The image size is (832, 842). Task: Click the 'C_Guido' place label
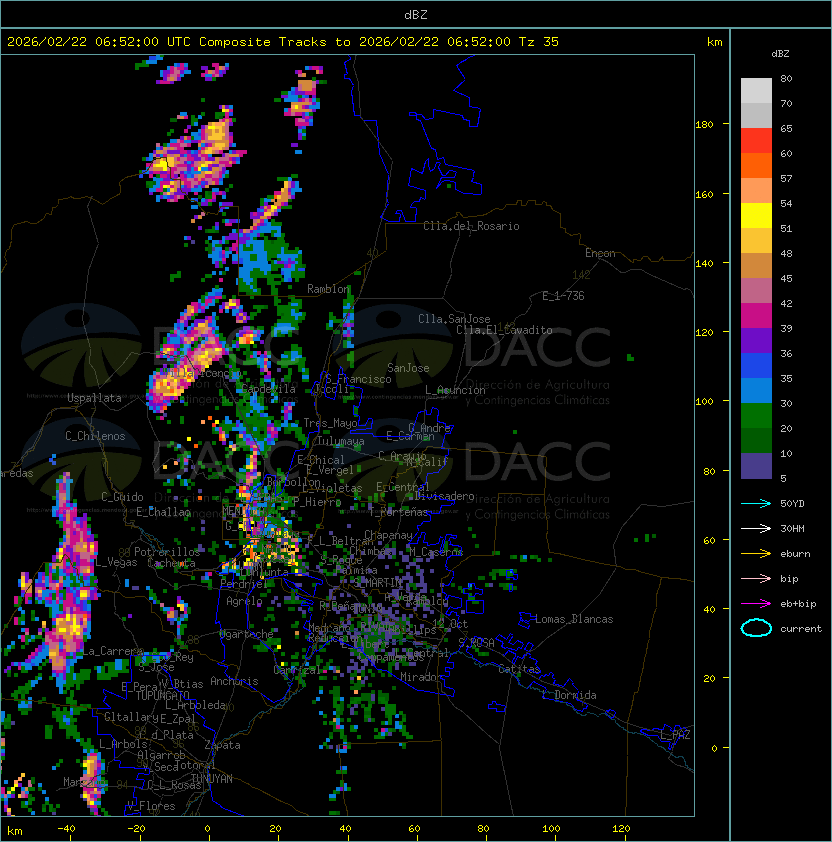[122, 497]
